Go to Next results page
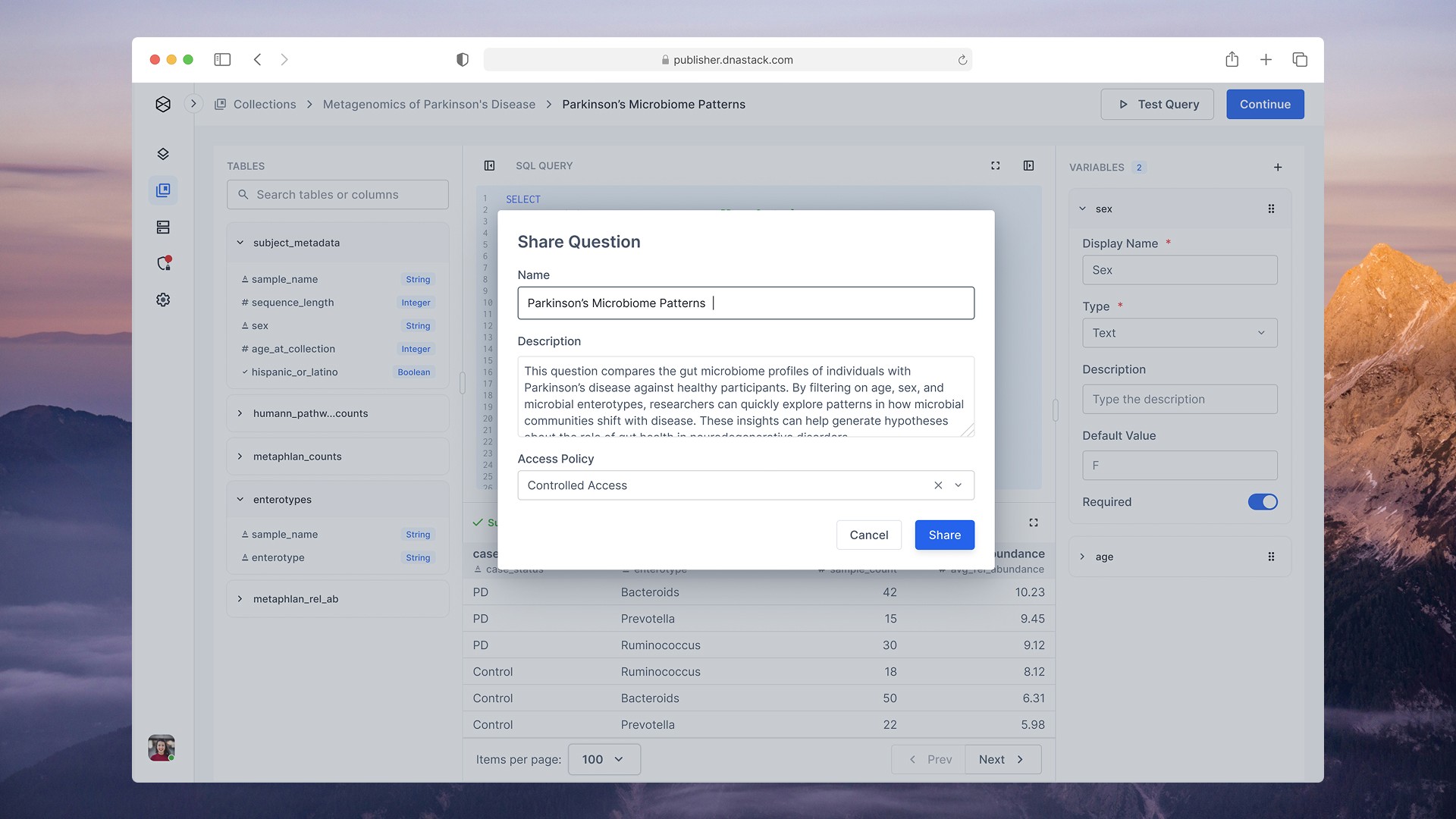1456x819 pixels. (x=1002, y=759)
